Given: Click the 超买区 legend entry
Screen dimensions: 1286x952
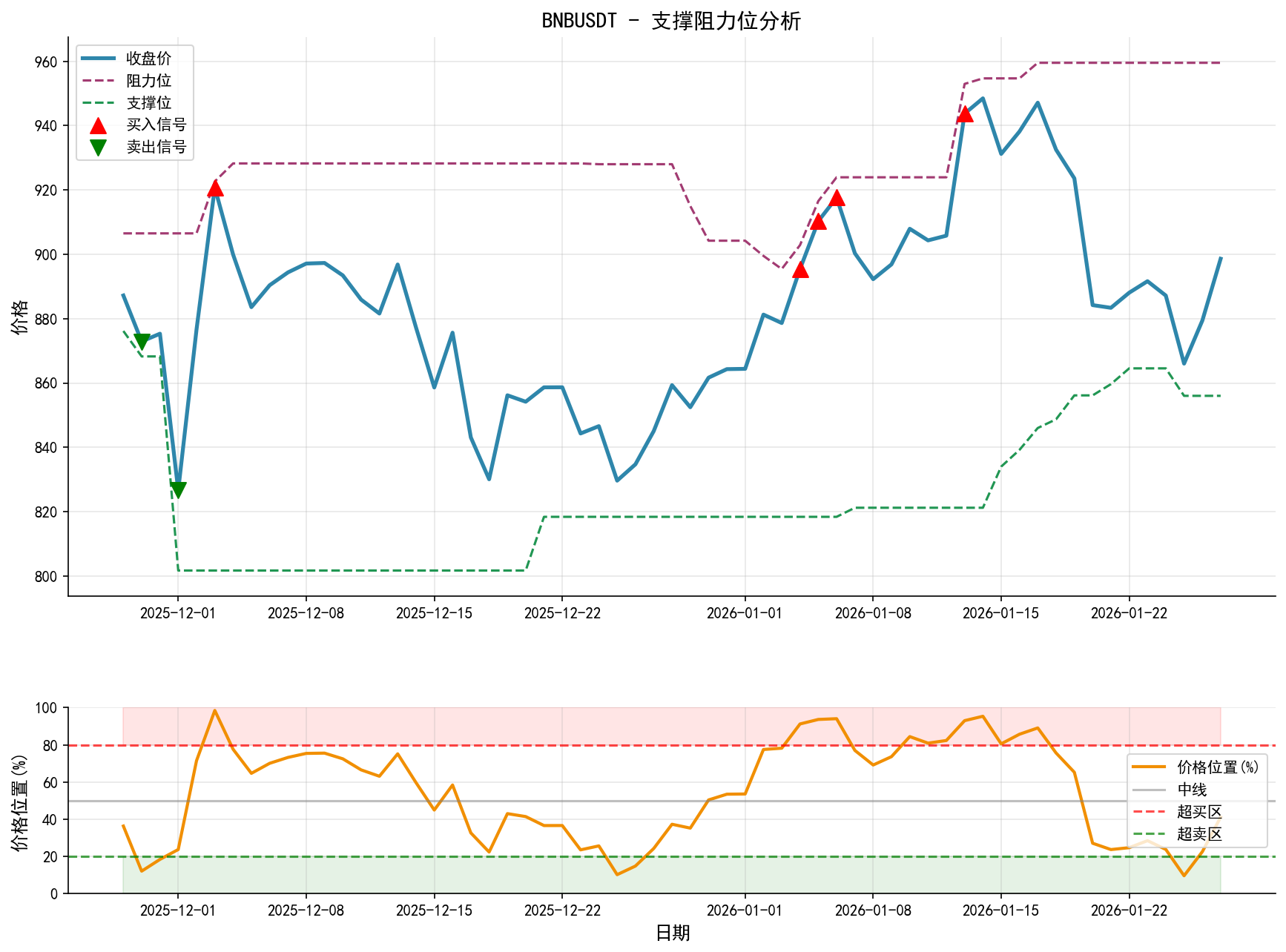Looking at the screenshot, I should tap(1198, 812).
